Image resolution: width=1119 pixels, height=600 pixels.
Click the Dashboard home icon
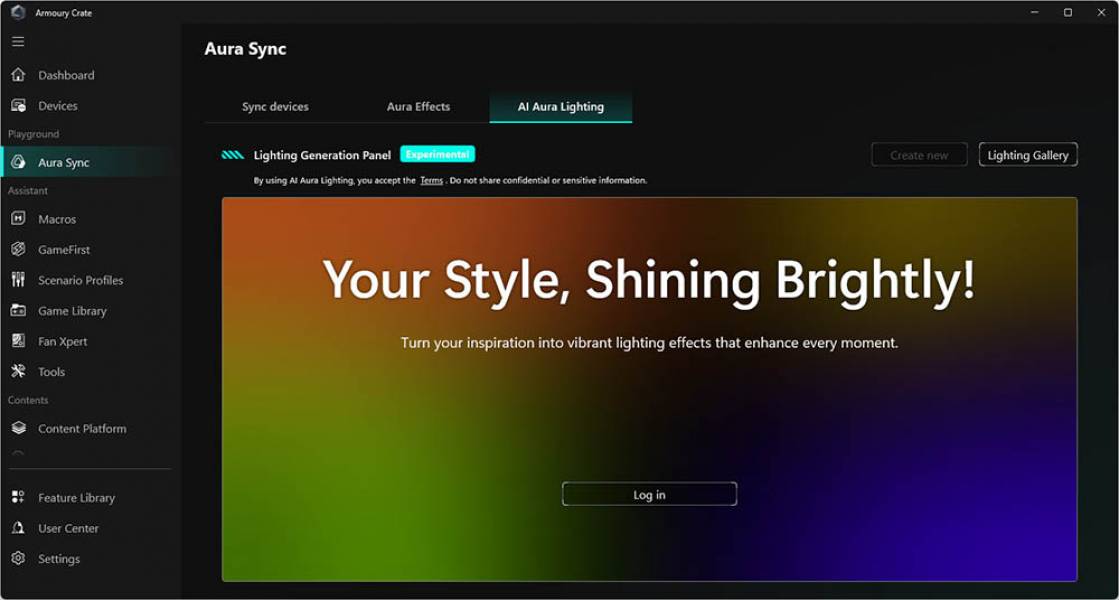(19, 75)
